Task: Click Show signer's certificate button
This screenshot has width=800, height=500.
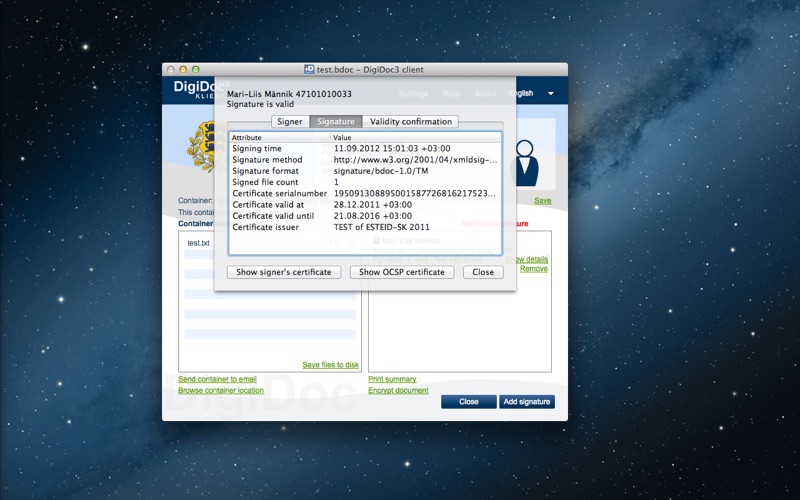Action: click(285, 272)
